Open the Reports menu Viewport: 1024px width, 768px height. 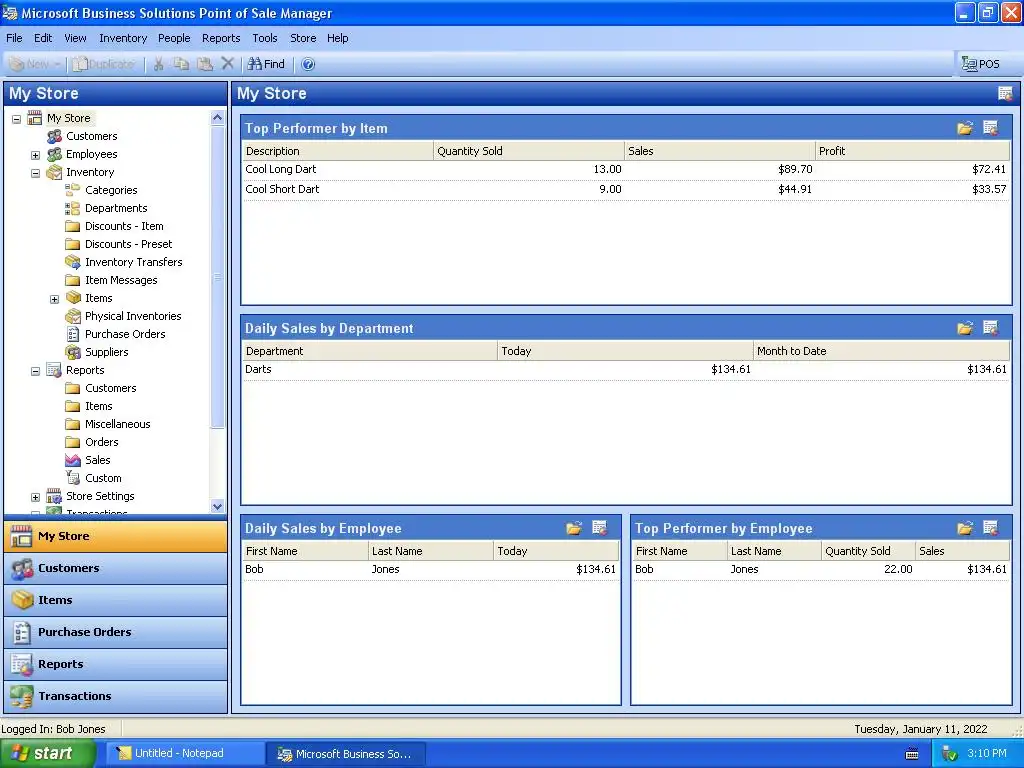[221, 38]
